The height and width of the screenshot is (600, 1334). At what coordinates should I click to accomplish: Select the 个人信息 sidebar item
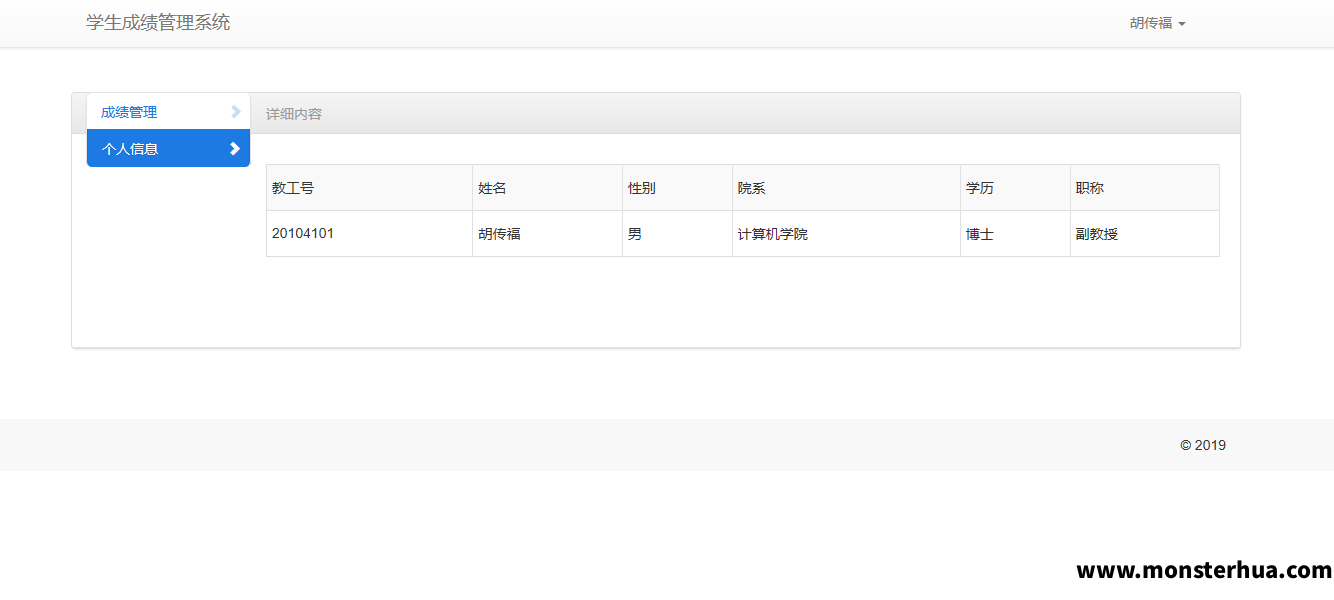pyautogui.click(x=168, y=149)
